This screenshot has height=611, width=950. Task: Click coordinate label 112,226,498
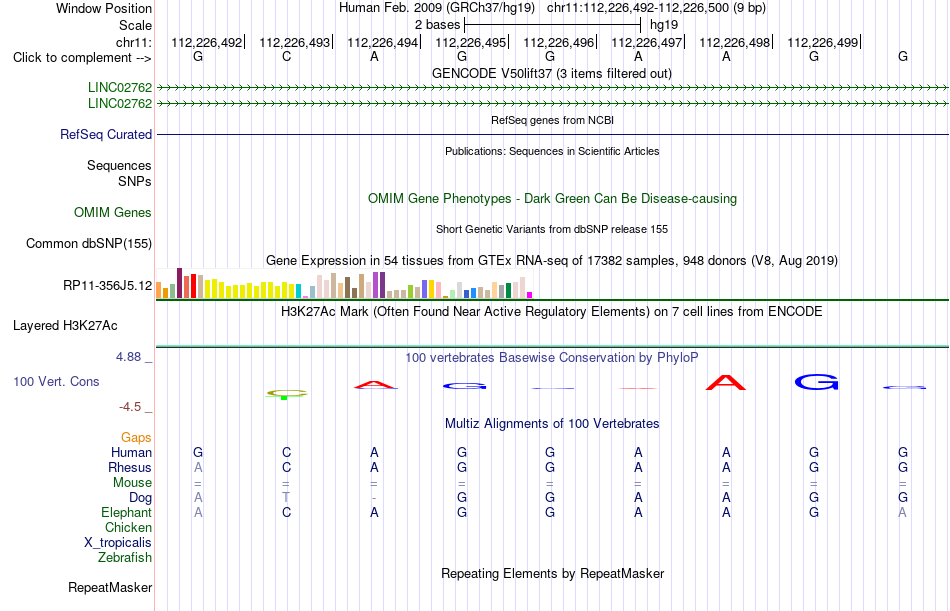[x=734, y=42]
